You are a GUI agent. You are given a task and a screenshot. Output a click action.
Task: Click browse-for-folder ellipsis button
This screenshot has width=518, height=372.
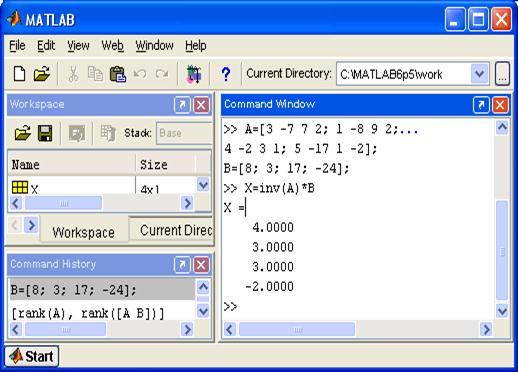(502, 74)
